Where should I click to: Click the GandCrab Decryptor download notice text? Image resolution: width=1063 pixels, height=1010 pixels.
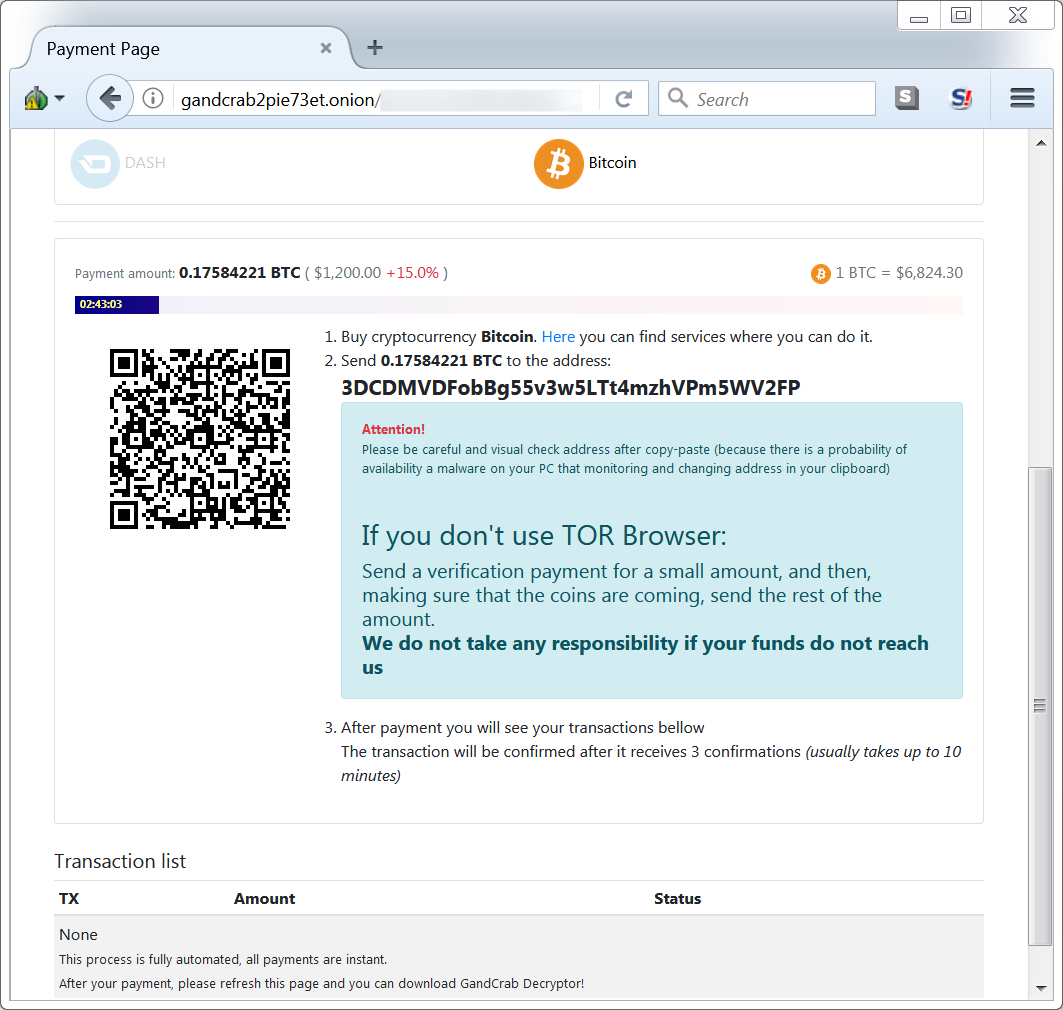pos(321,984)
